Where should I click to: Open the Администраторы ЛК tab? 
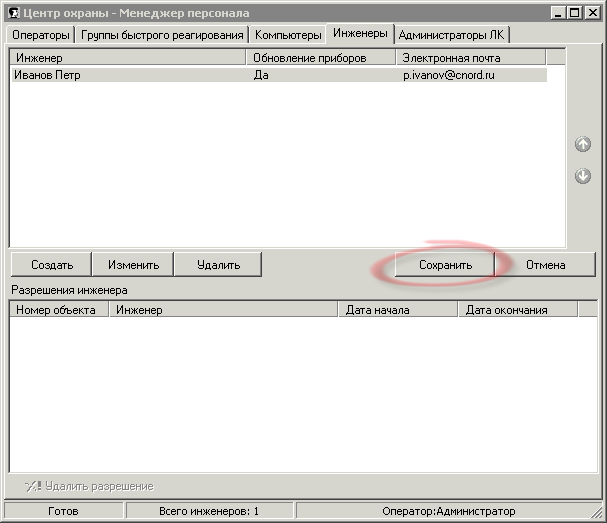[451, 35]
